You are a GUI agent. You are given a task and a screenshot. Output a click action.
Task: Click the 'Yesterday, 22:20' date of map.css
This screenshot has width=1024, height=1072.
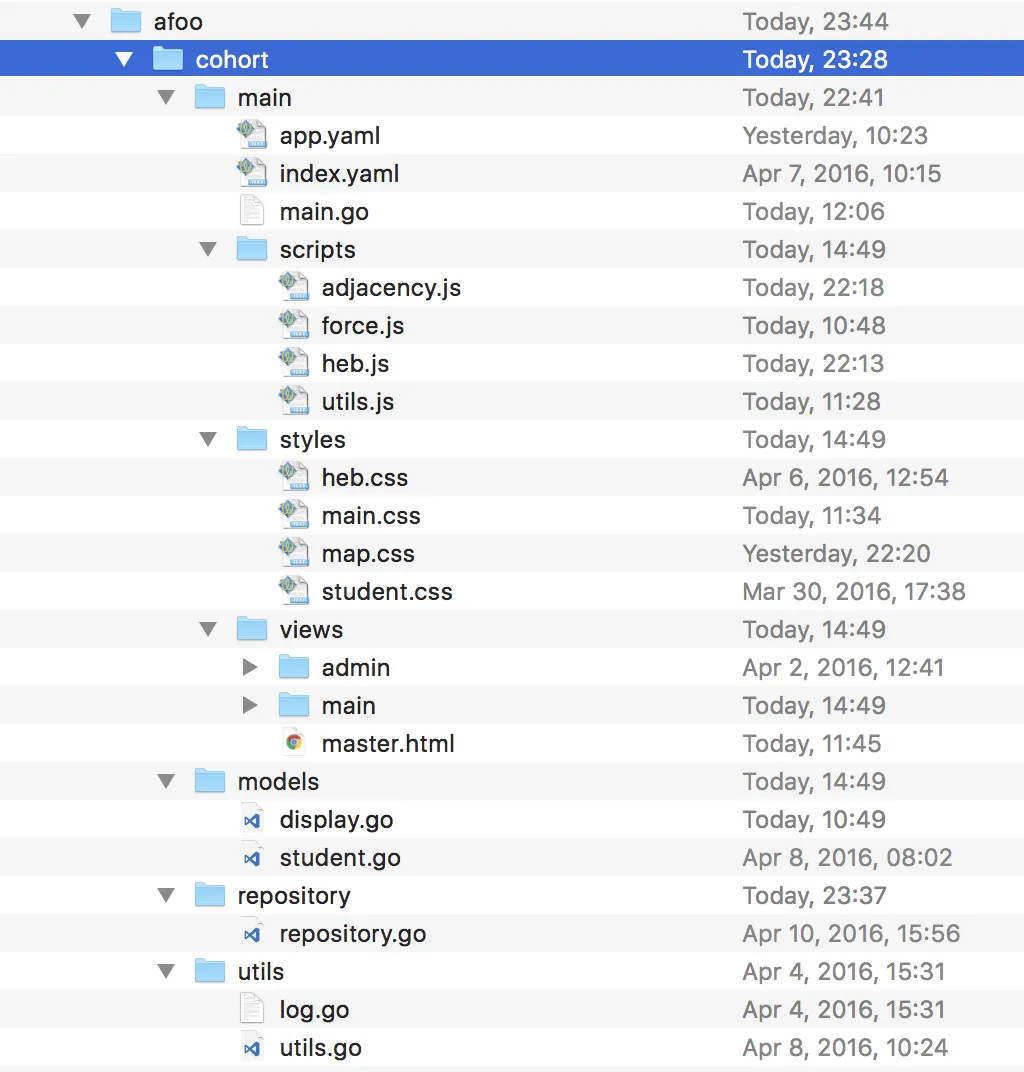pos(836,554)
